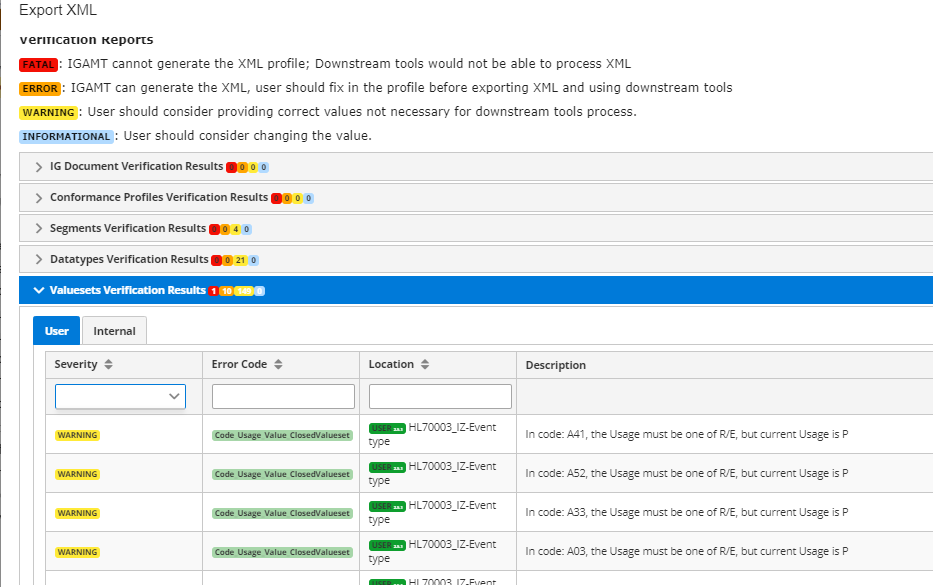Collapse the Valuesets Verification Results section
Screen dimensions: 933x587
[38, 290]
